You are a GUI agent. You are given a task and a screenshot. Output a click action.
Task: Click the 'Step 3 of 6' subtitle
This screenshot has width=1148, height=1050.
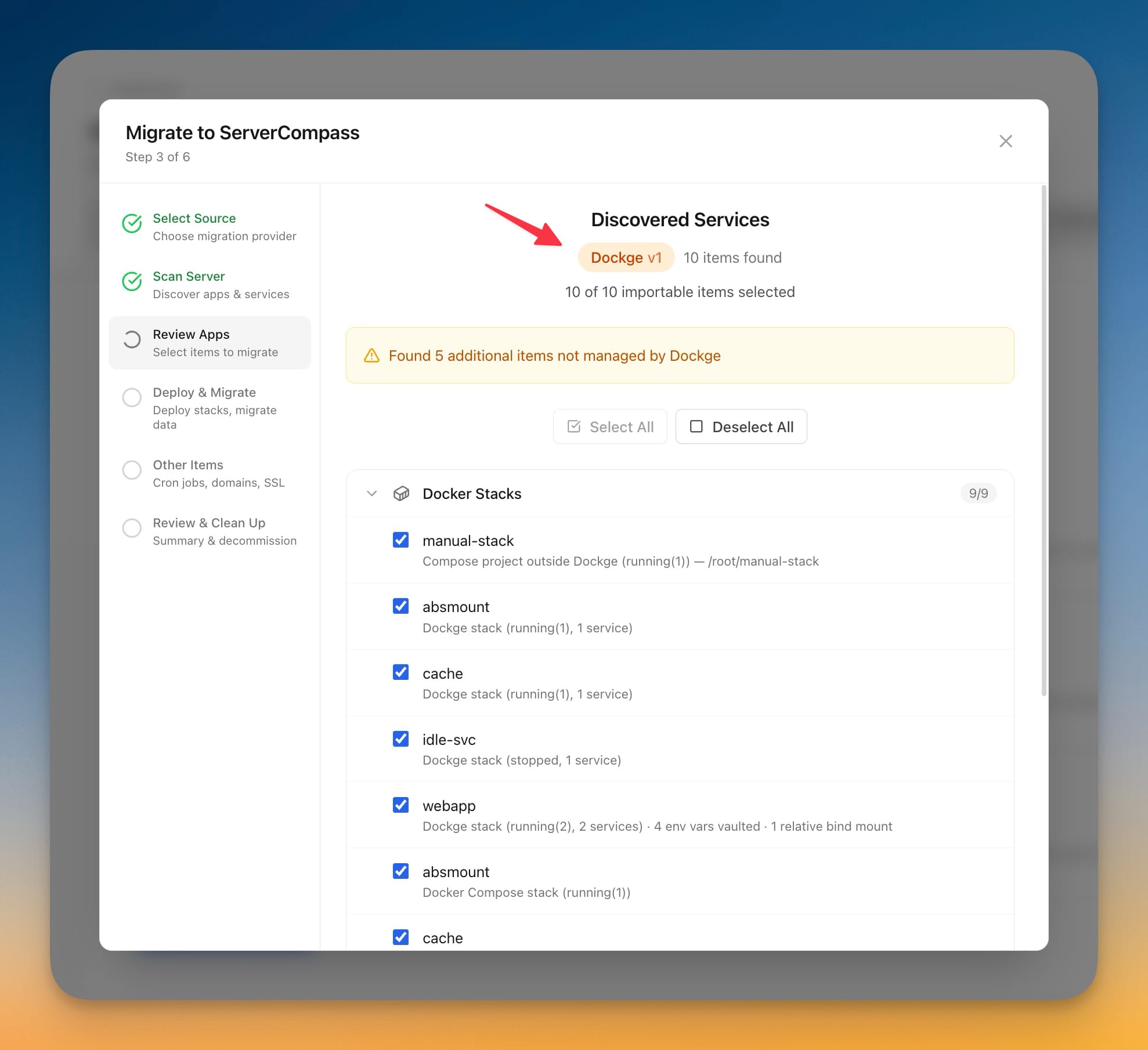coord(158,157)
